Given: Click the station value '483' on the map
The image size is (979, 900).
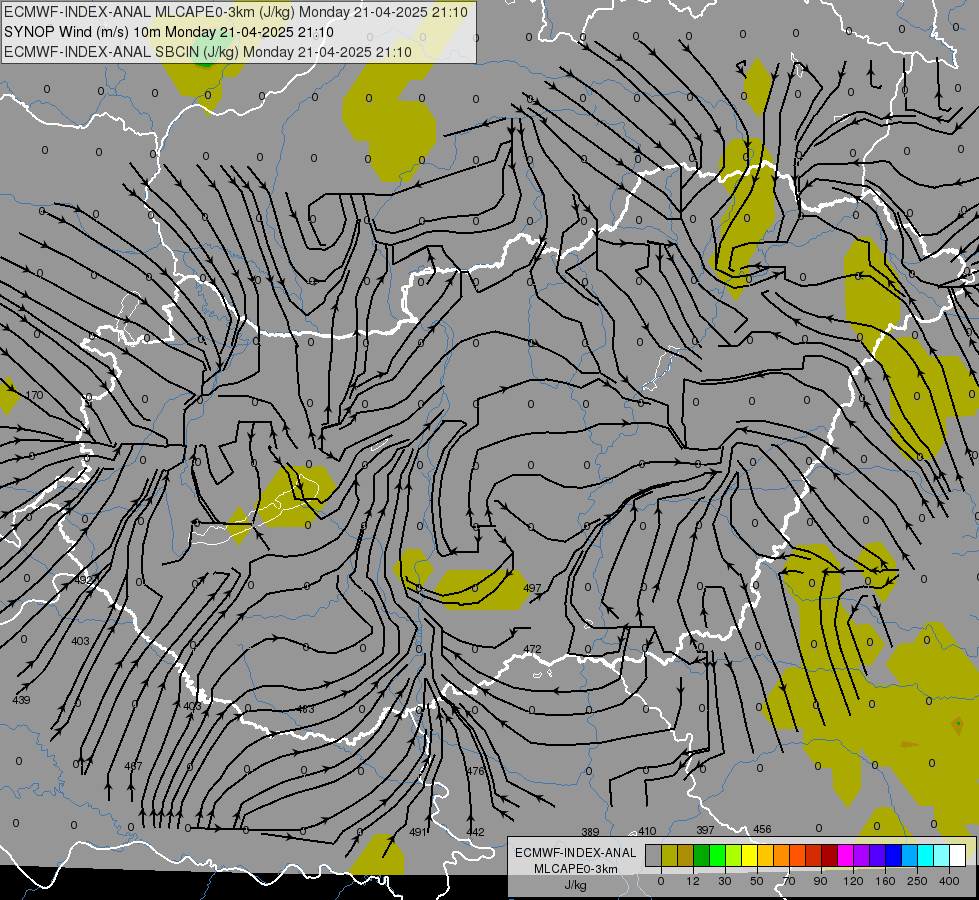Looking at the screenshot, I should 305,709.
